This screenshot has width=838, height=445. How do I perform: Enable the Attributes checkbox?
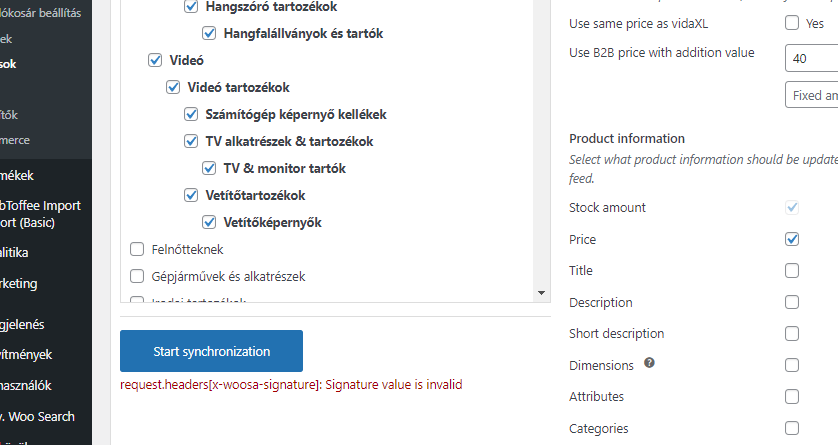(792, 396)
